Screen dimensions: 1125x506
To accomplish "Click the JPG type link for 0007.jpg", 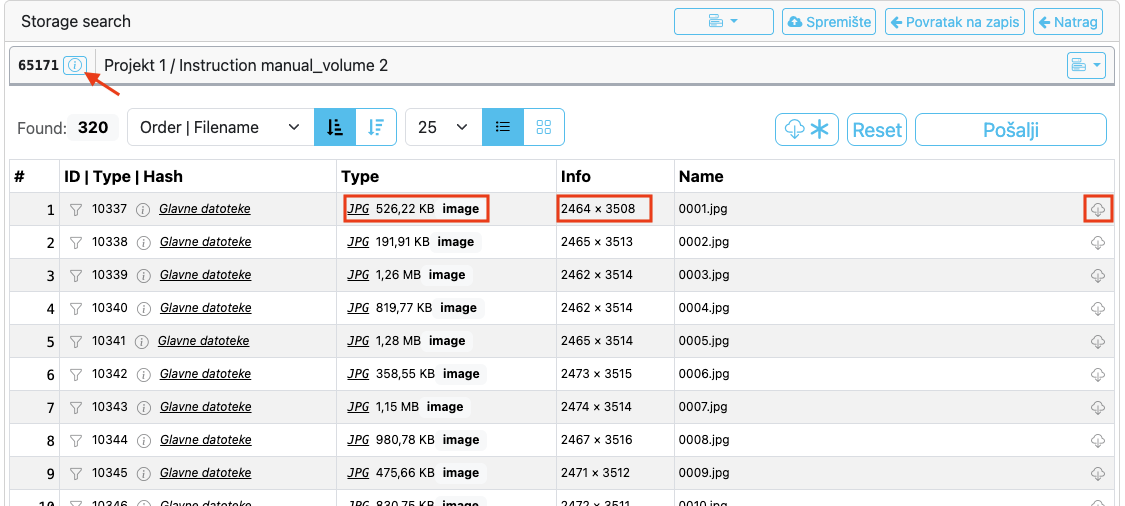I will pyautogui.click(x=358, y=407).
